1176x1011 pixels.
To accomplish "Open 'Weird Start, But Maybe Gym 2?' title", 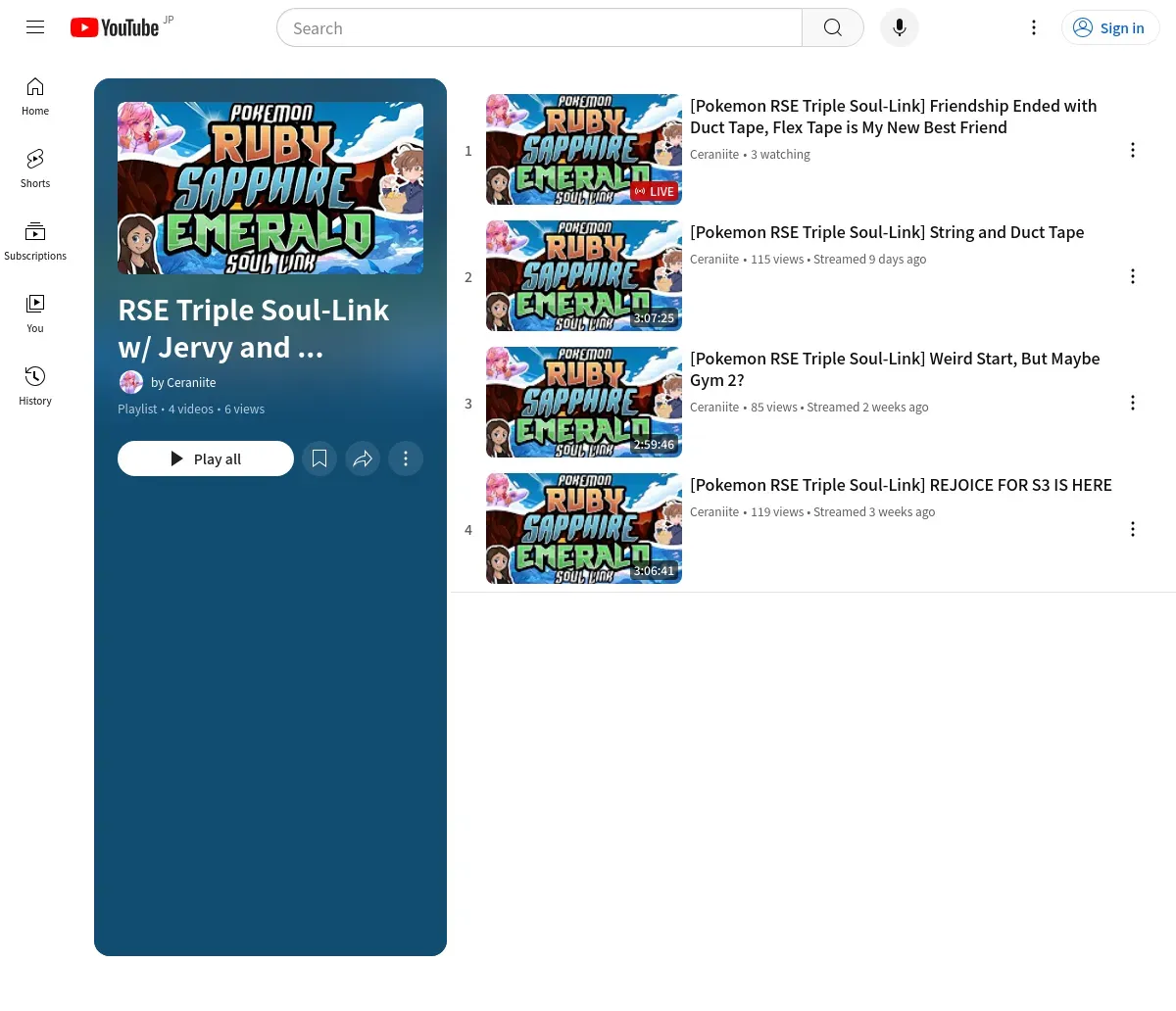I will click(x=895, y=369).
